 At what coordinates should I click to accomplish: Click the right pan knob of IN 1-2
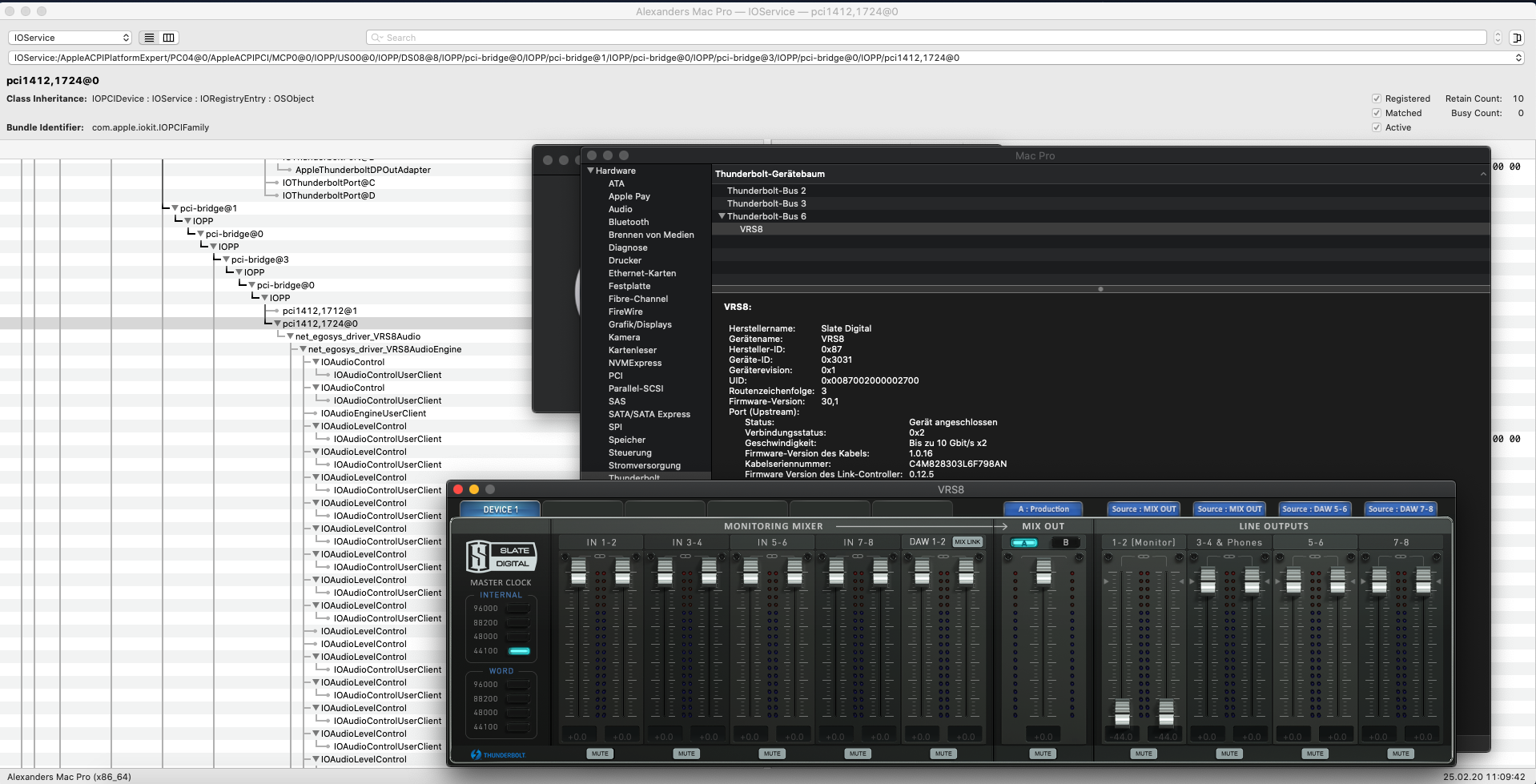coord(636,557)
